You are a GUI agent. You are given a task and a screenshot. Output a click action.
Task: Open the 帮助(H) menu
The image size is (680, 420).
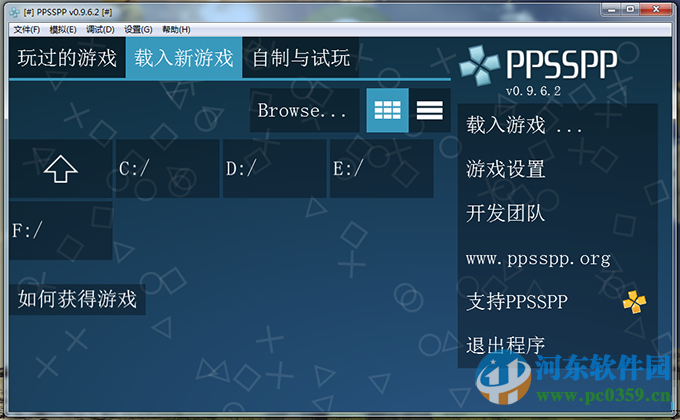tap(176, 30)
